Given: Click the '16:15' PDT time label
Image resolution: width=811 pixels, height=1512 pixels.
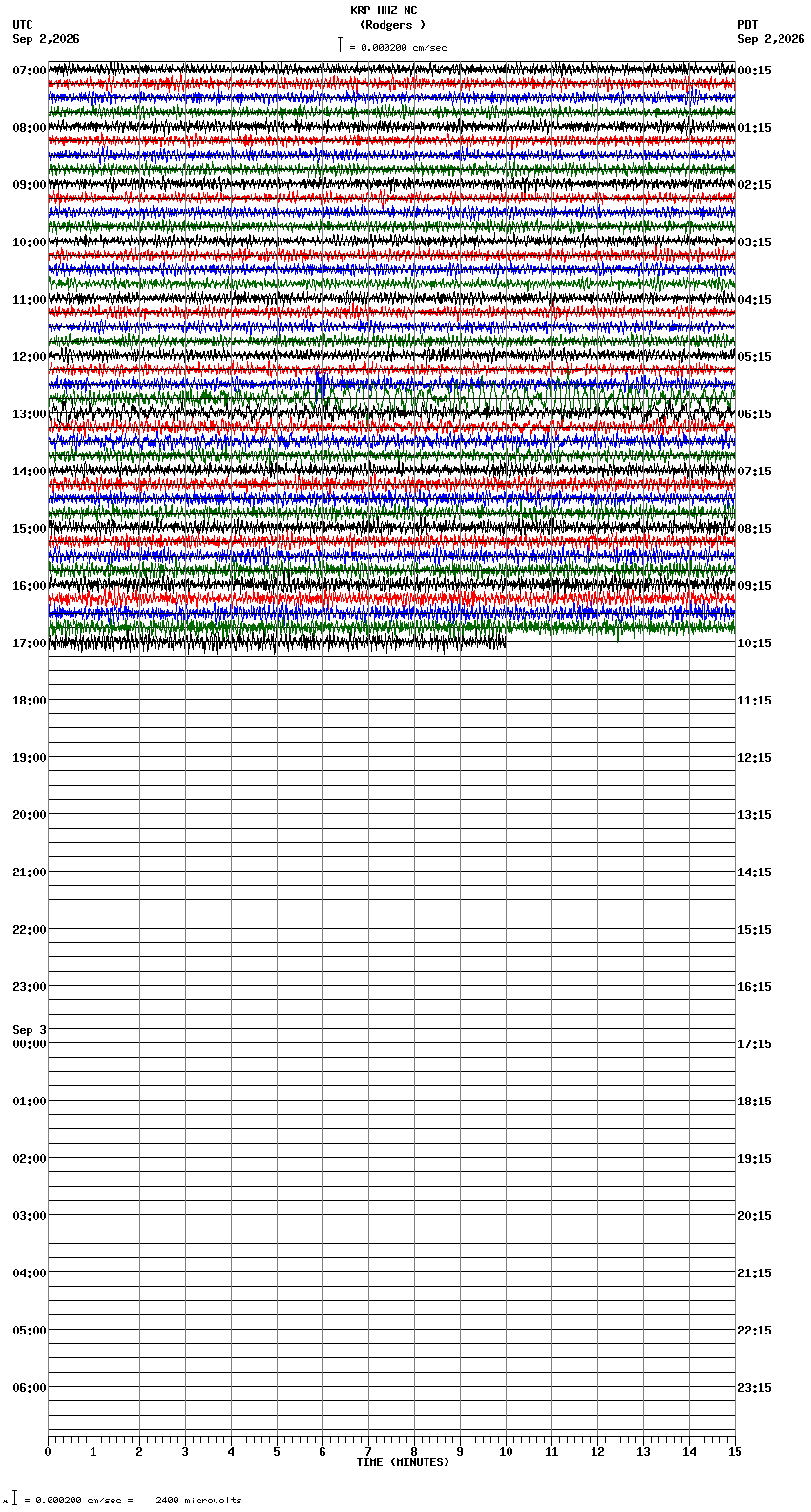Looking at the screenshot, I should 755,987.
